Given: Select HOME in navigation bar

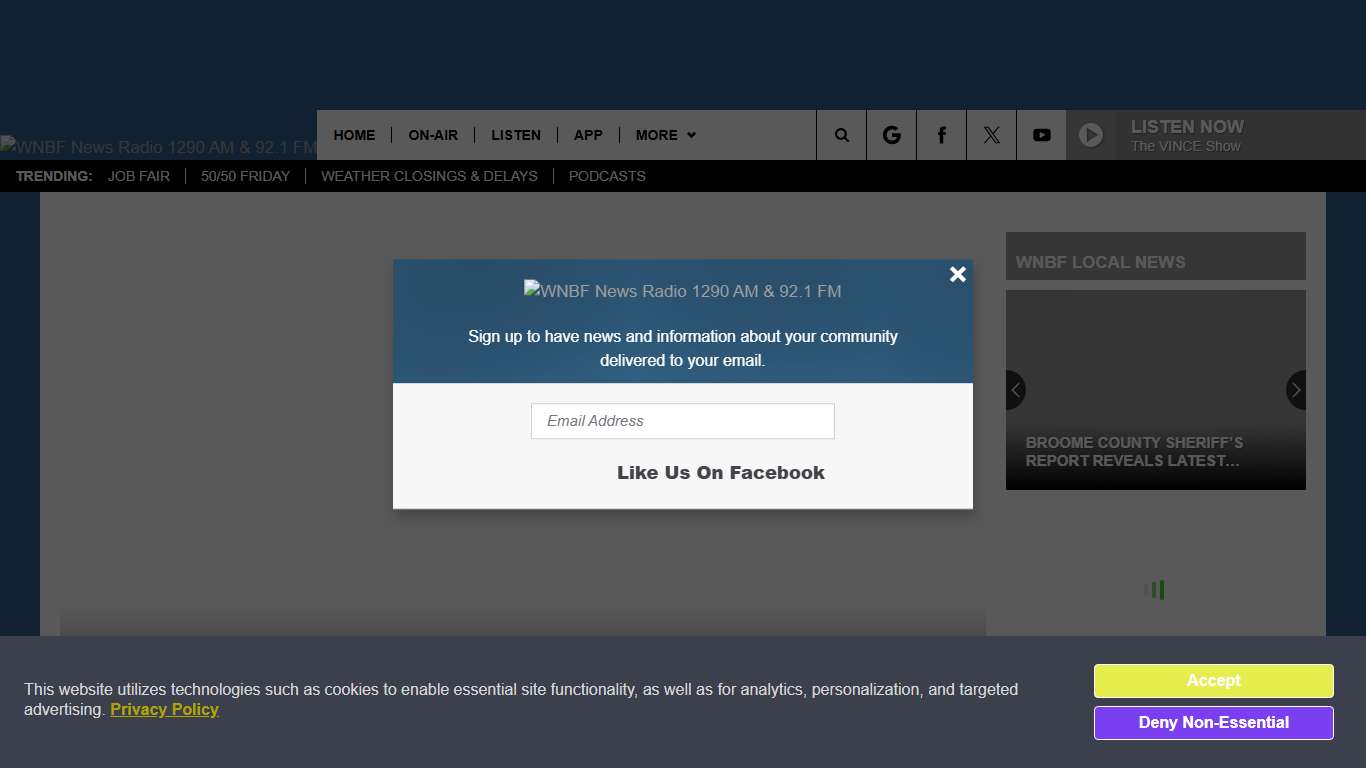Looking at the screenshot, I should point(354,135).
